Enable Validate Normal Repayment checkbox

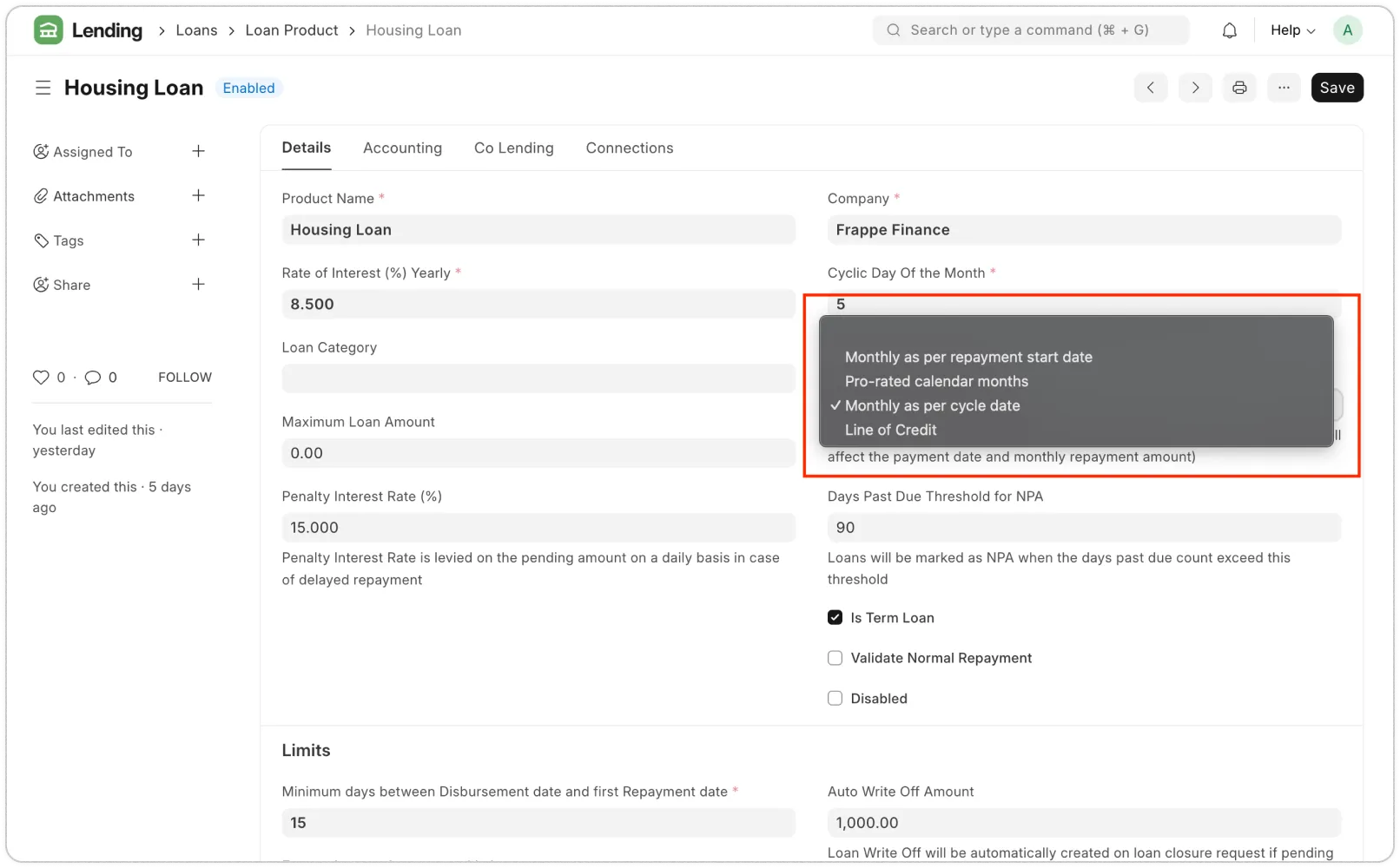click(x=835, y=658)
